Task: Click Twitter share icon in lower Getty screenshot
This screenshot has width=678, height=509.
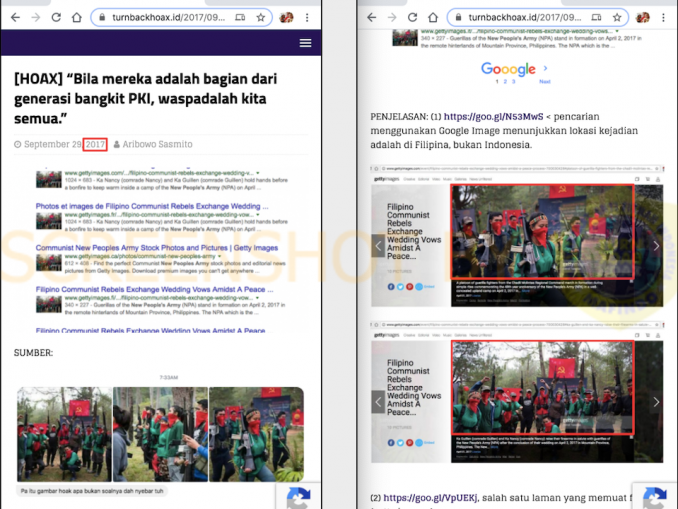Action: click(400, 442)
